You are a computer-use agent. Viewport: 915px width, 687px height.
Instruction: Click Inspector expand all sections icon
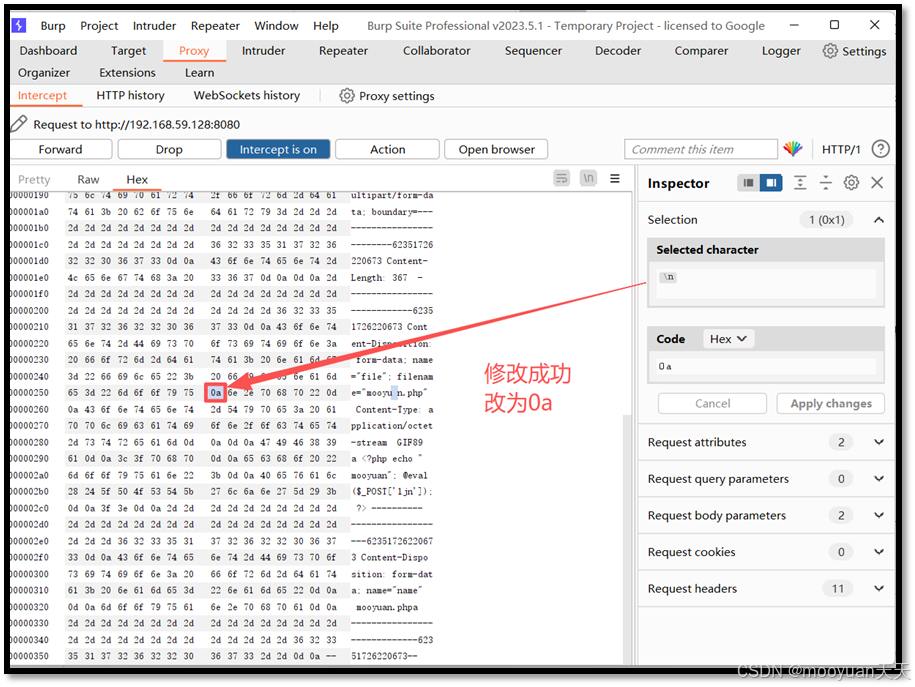[800, 183]
